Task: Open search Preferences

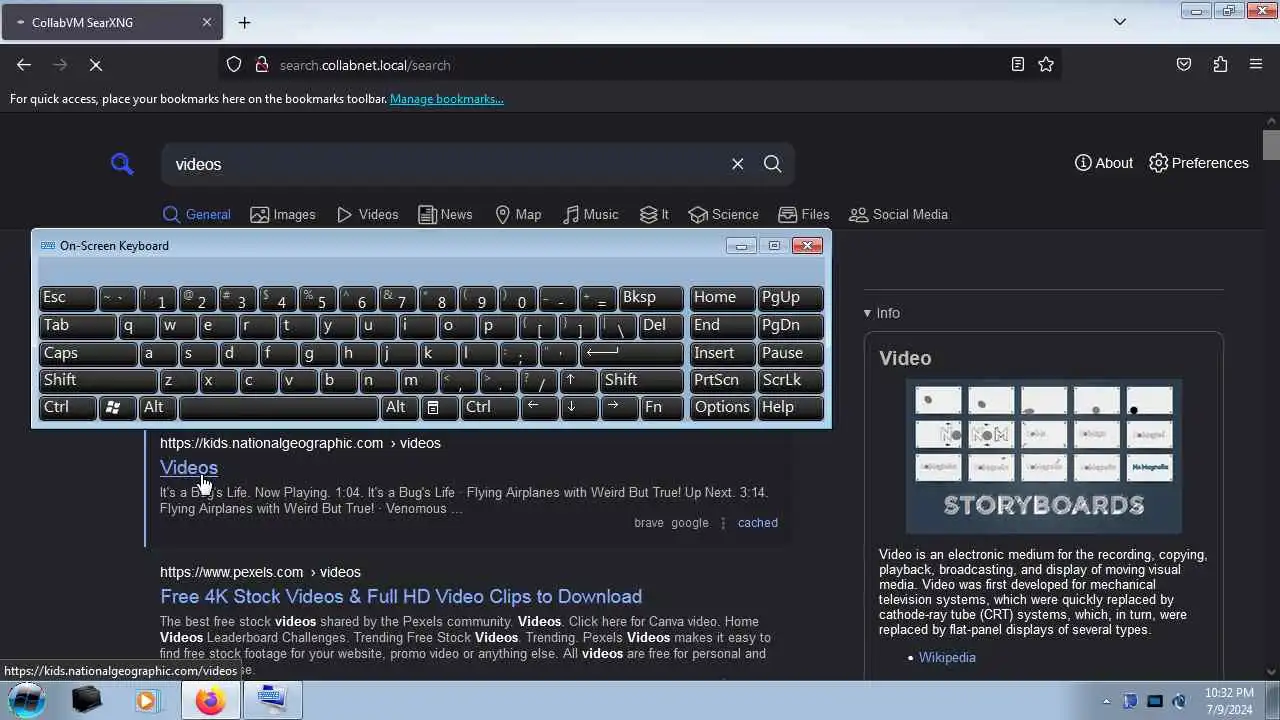Action: tap(1199, 163)
